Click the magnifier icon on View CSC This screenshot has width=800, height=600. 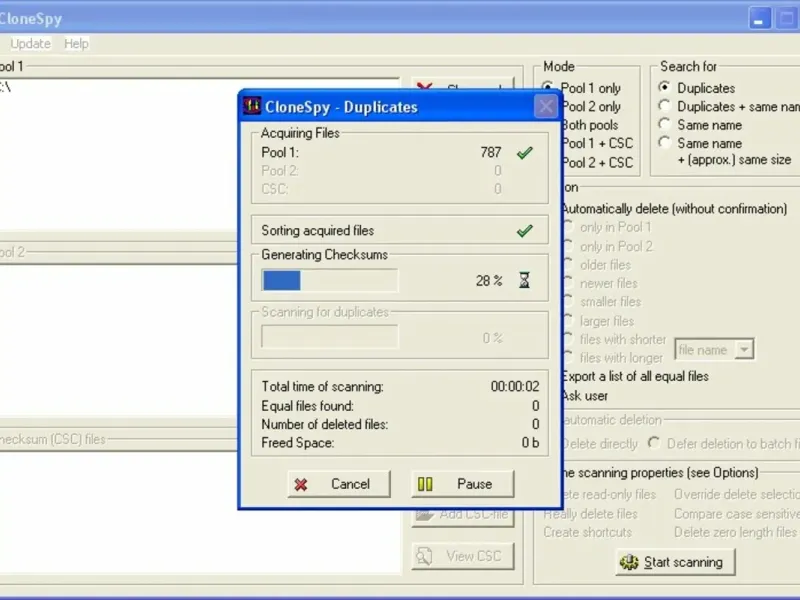[424, 556]
